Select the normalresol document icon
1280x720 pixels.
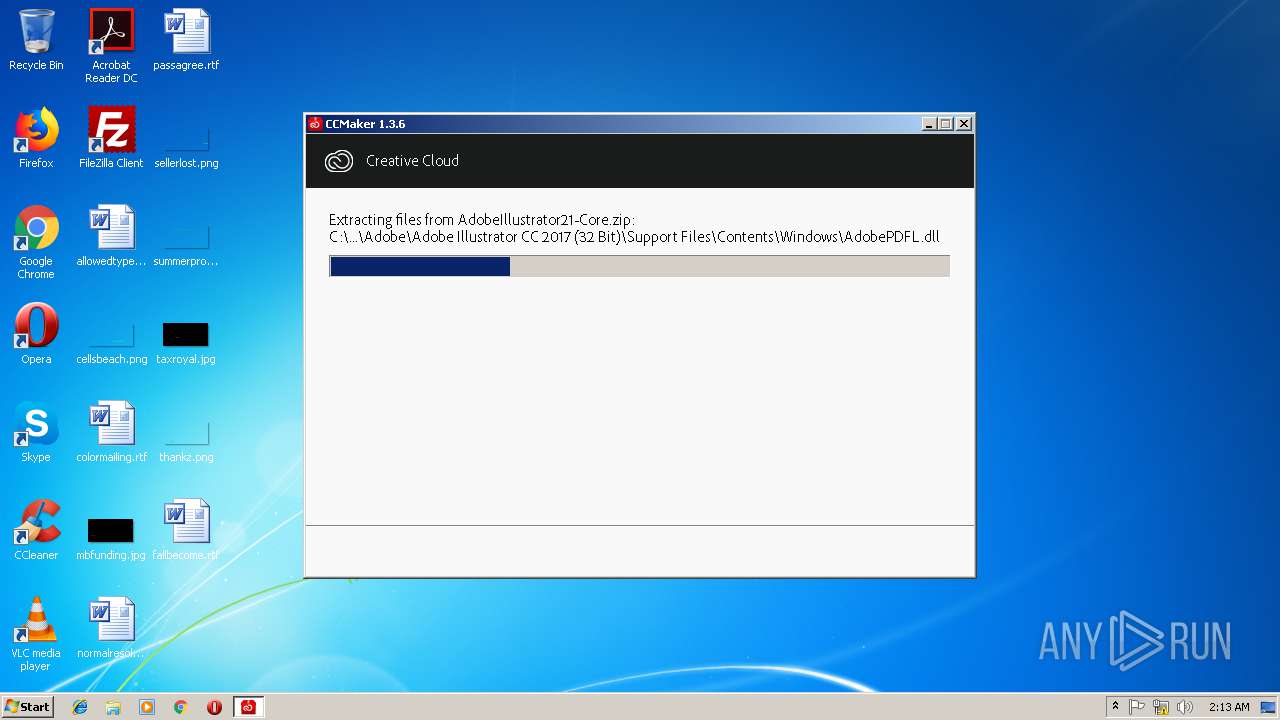(111, 628)
